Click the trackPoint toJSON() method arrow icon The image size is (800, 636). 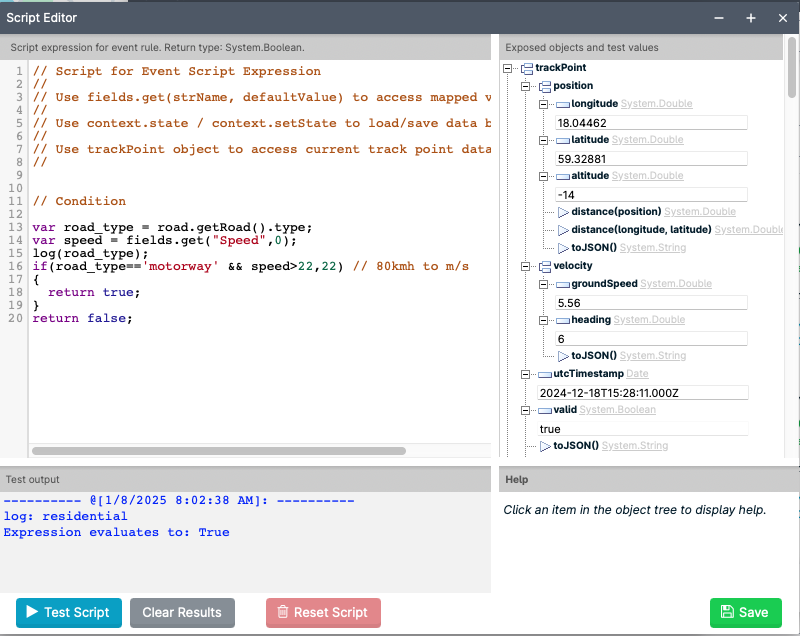tap(545, 446)
